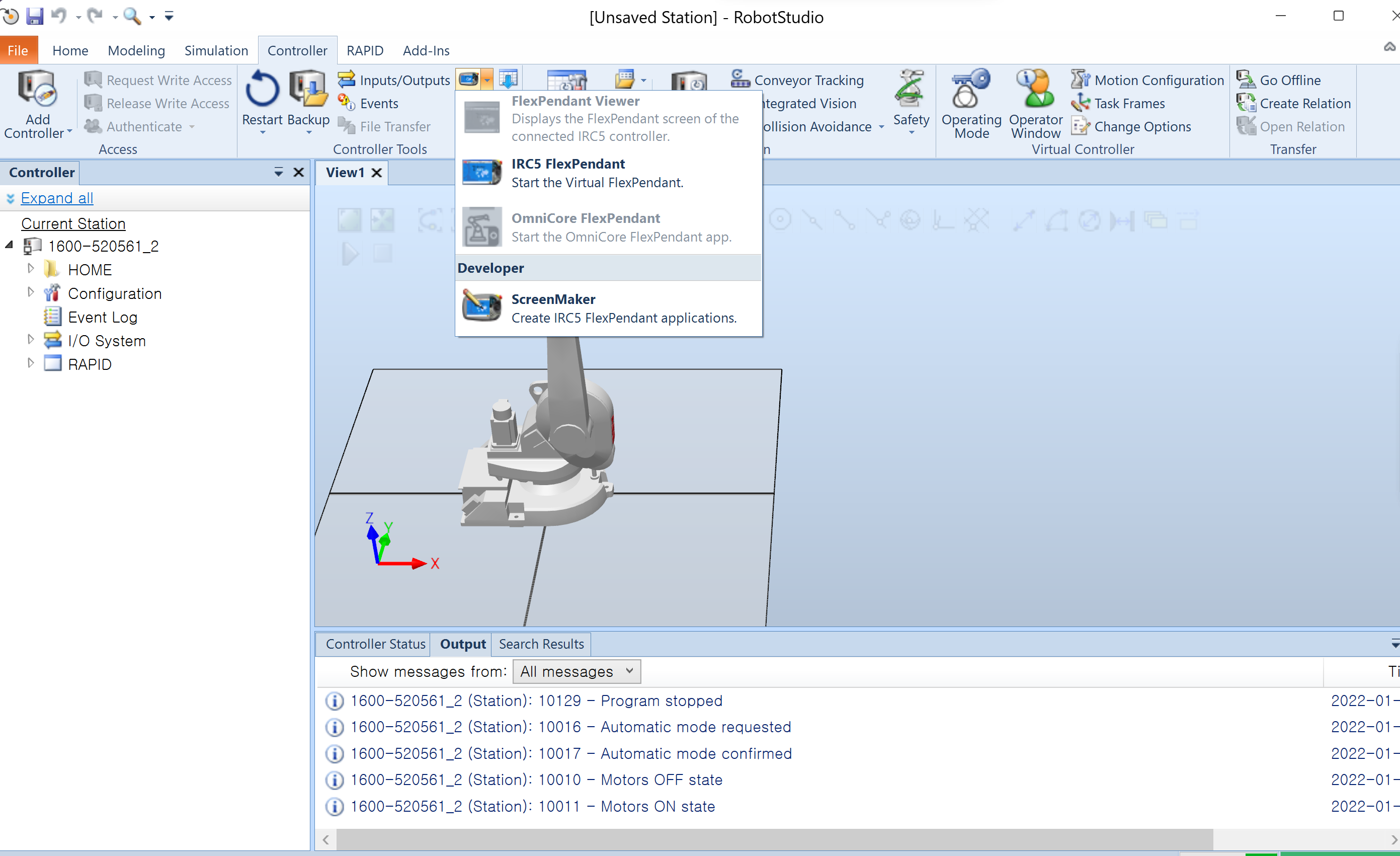
Task: Click the Current Station link
Action: [x=73, y=223]
